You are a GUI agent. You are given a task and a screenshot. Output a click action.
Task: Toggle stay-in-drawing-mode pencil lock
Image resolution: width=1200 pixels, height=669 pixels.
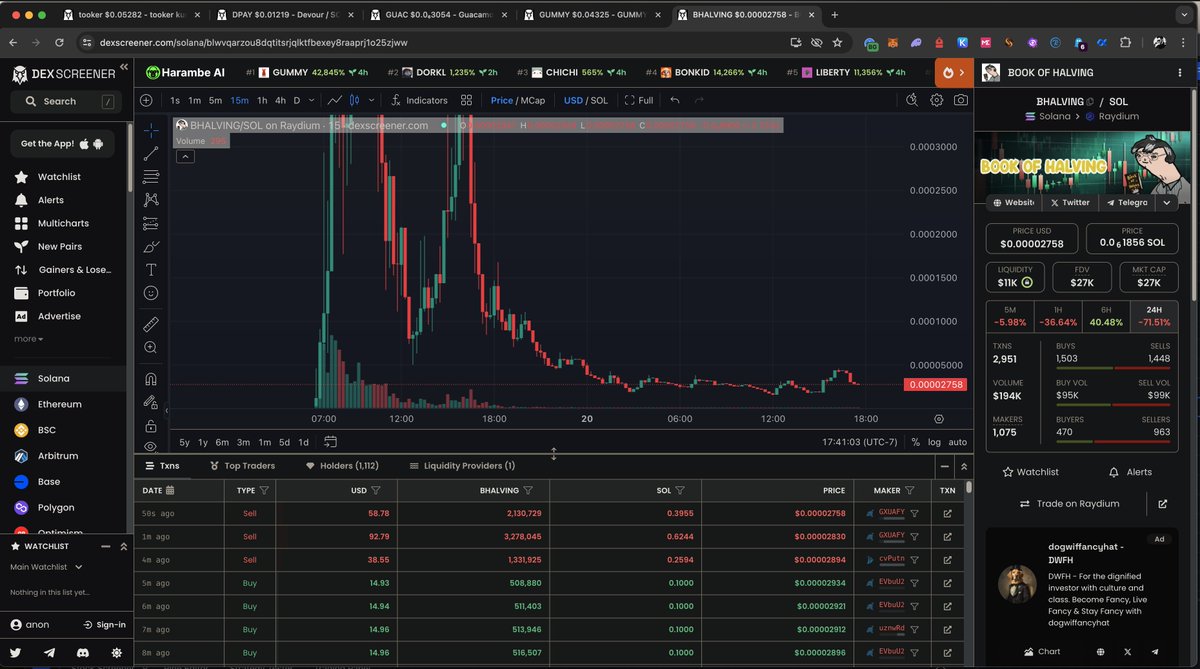pyautogui.click(x=151, y=402)
